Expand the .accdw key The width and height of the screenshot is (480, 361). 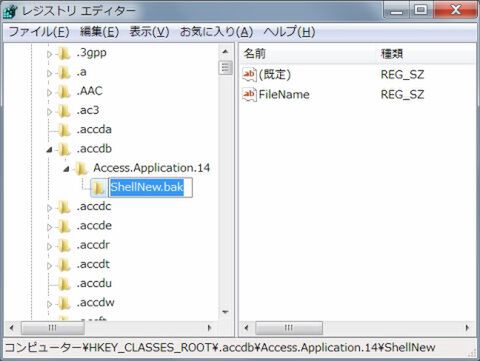49,304
